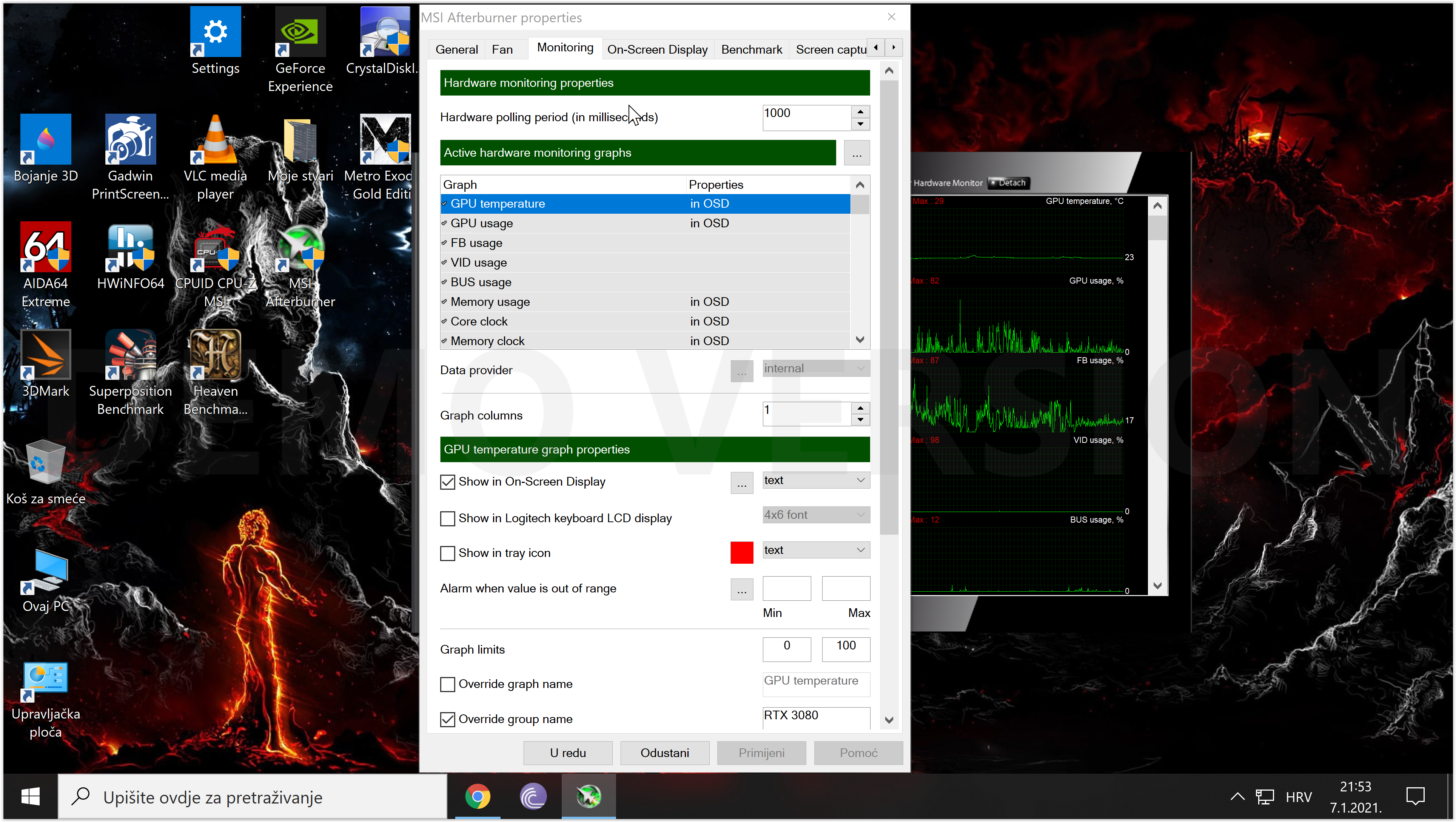Cancel with the Odustani button

pyautogui.click(x=665, y=753)
